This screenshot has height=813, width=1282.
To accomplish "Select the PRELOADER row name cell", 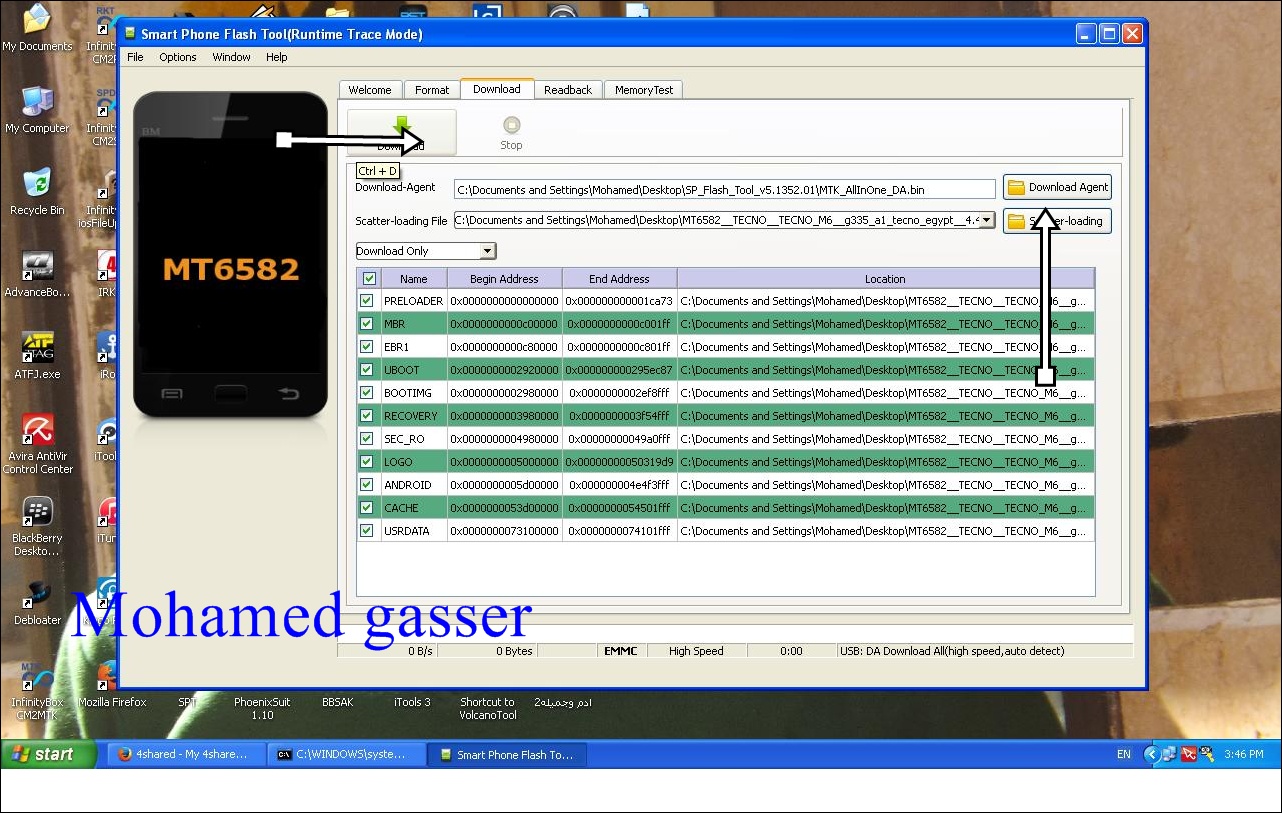I will (x=413, y=300).
